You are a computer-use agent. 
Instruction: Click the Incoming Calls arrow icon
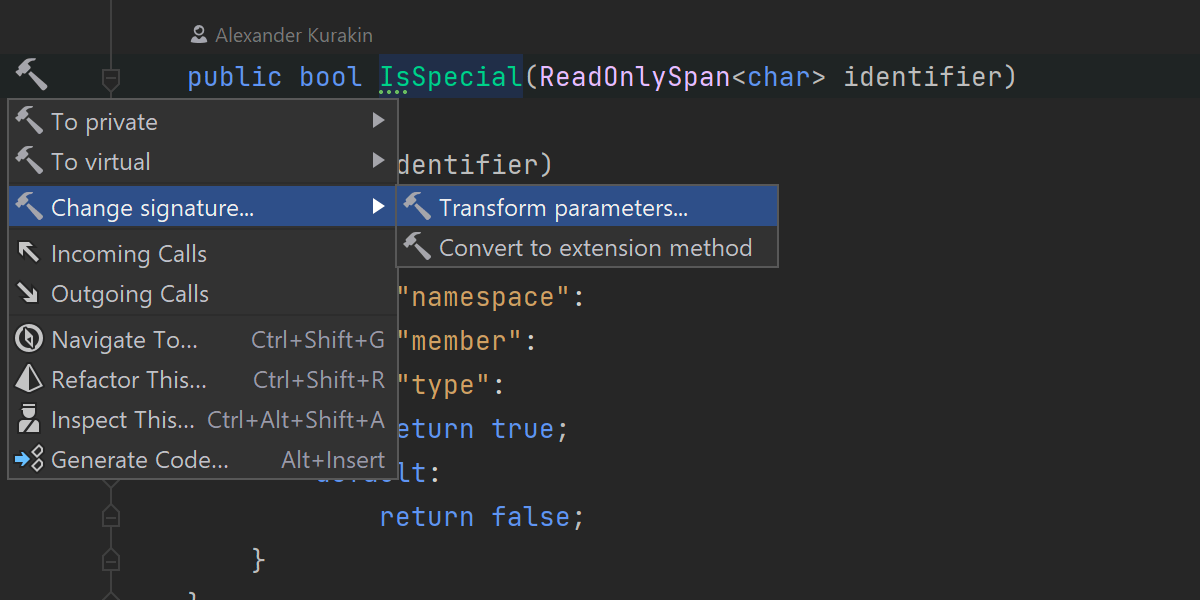tap(29, 254)
